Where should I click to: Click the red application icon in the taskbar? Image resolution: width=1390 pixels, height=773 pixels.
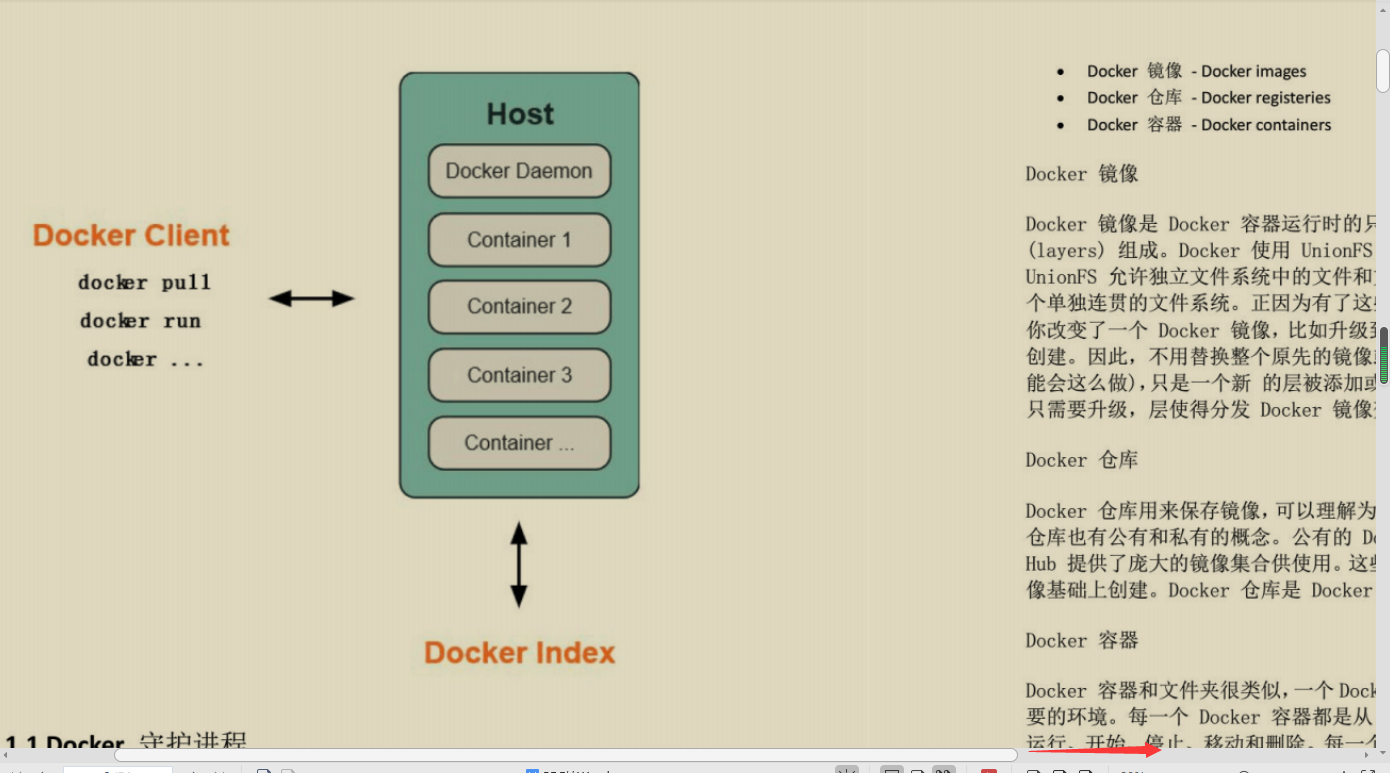pyautogui.click(x=989, y=769)
